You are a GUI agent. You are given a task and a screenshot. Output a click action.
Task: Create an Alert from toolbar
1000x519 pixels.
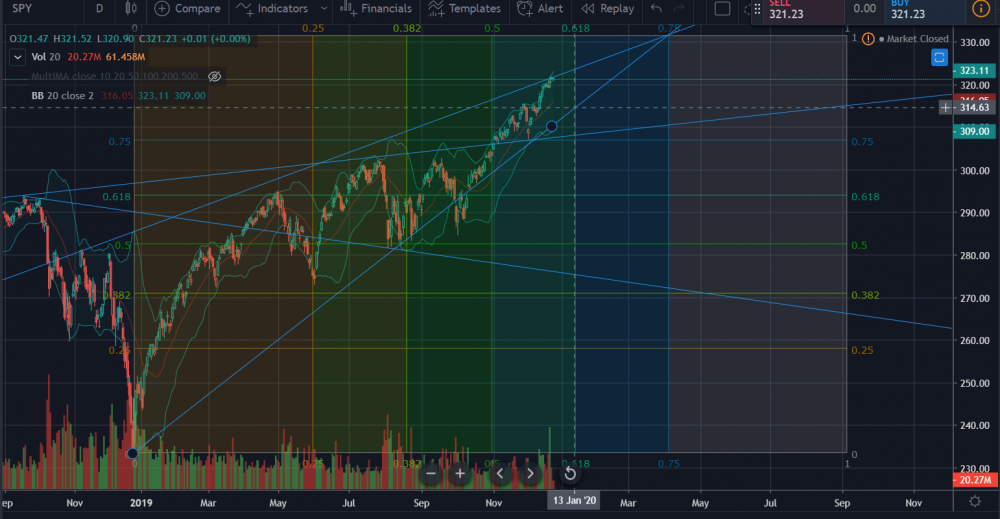[x=540, y=9]
